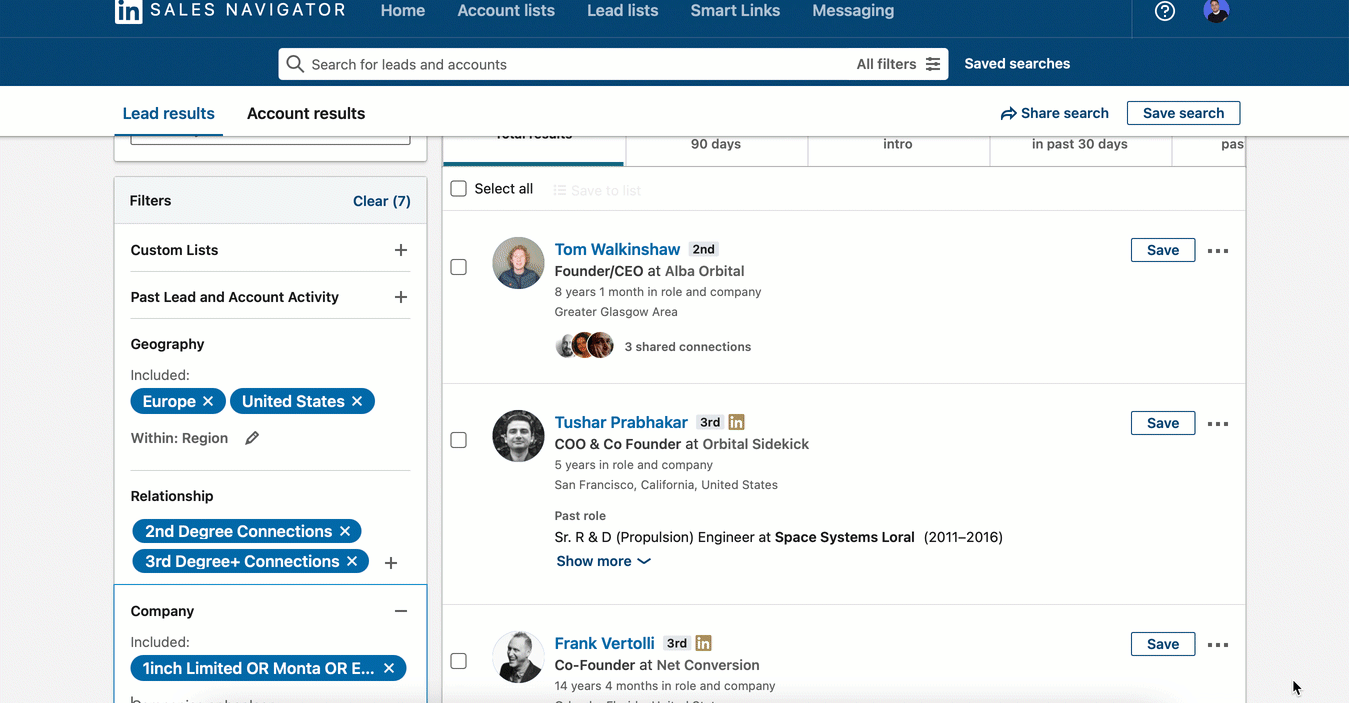Collapse the Company filter section

coord(401,611)
